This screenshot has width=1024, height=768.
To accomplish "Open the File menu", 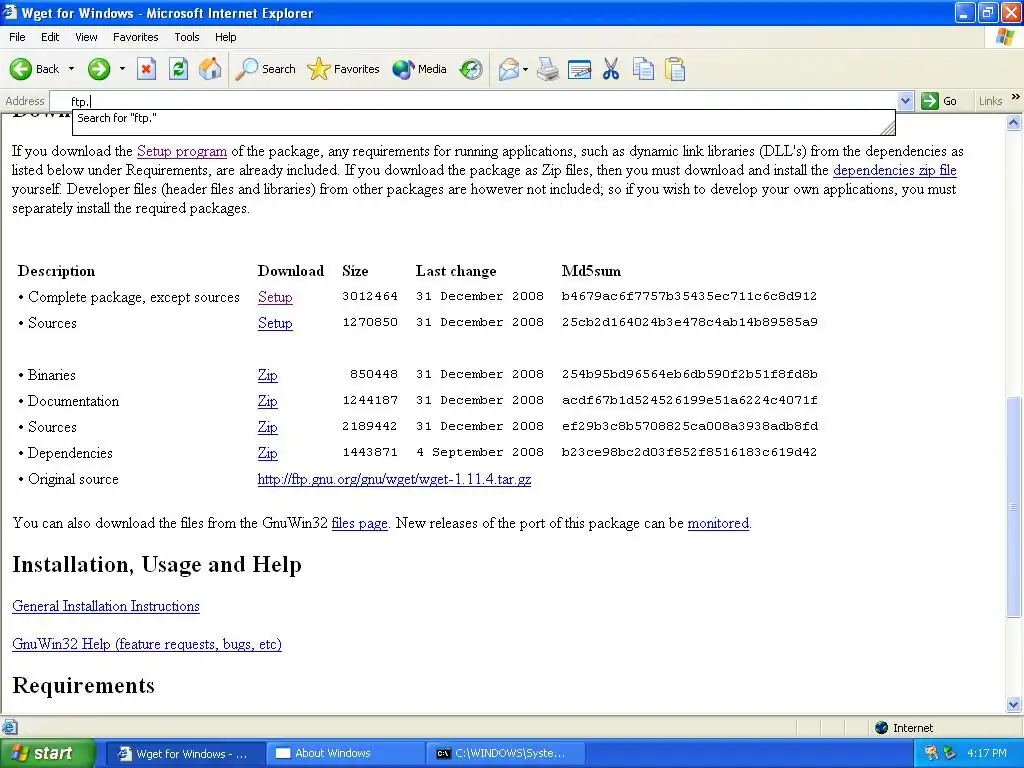I will [x=17, y=37].
